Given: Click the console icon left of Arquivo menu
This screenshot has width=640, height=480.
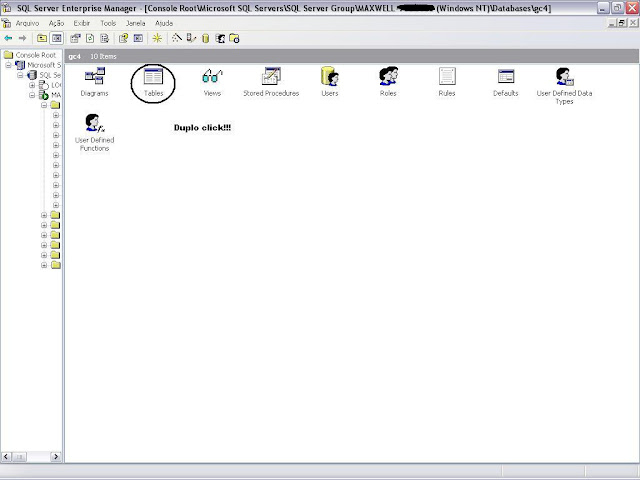Looking at the screenshot, I should [6, 23].
